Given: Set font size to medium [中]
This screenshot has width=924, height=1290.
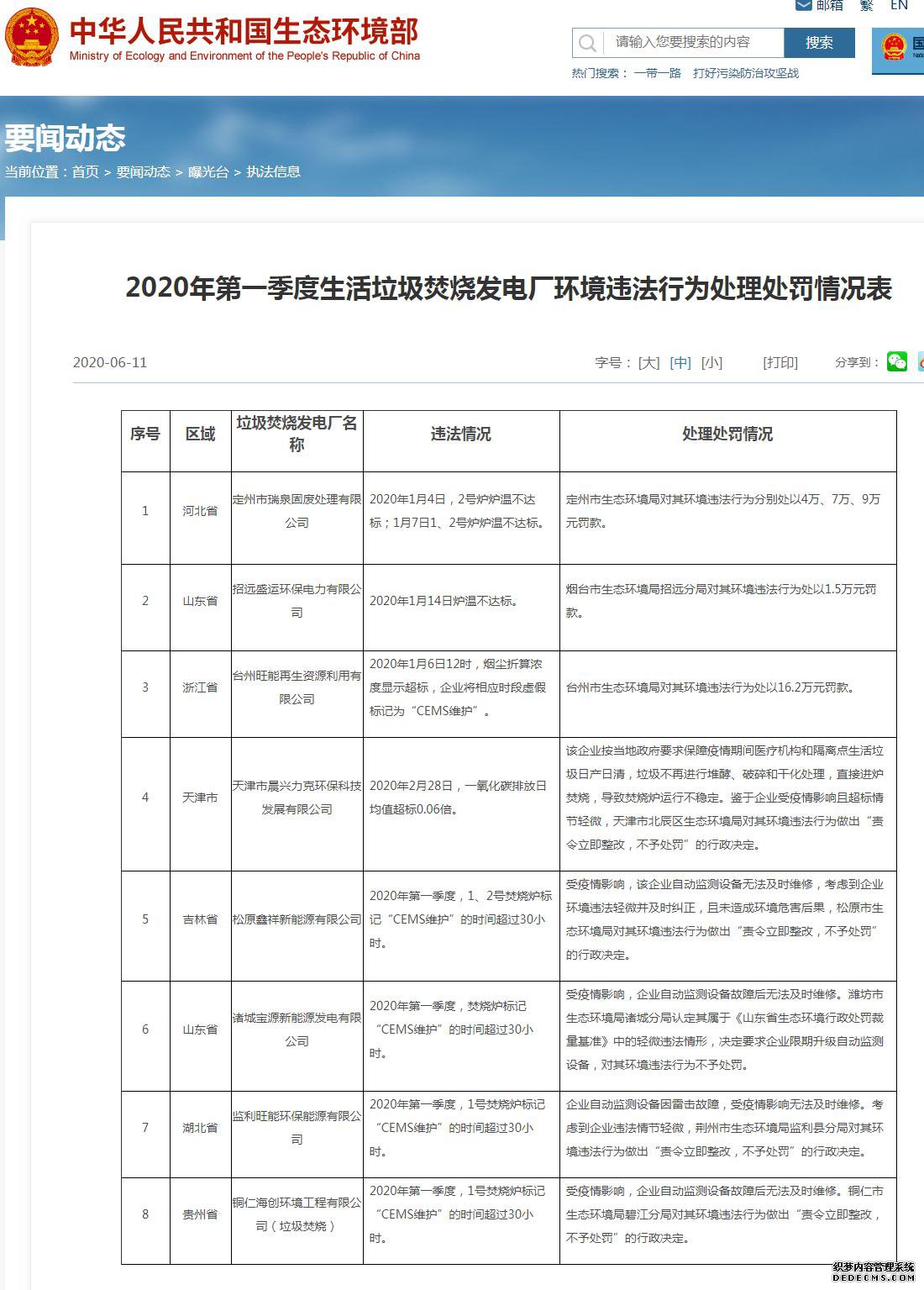Looking at the screenshot, I should coord(680,362).
